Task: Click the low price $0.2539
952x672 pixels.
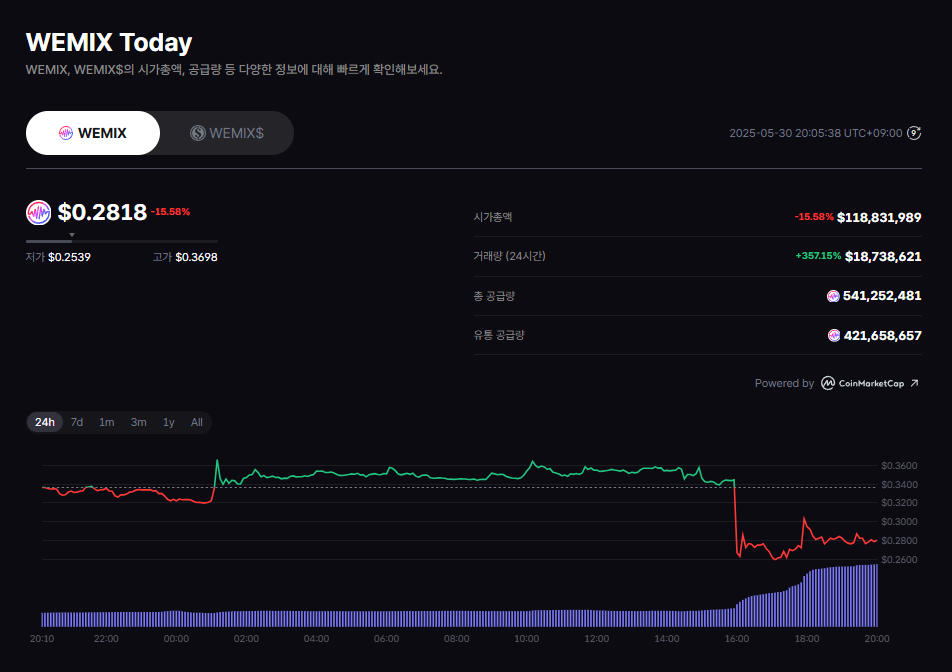Action: (69, 257)
